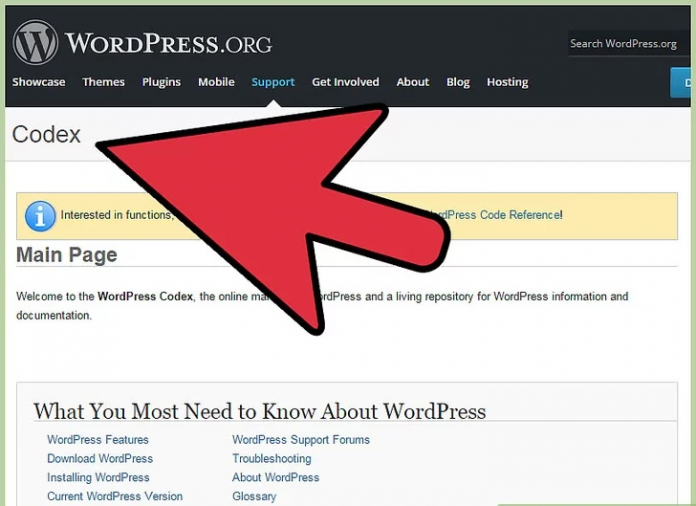This screenshot has height=506, width=696.
Task: Go to the Themes section
Action: (x=103, y=82)
